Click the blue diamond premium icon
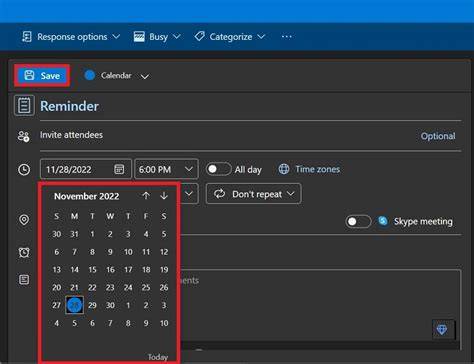 [x=442, y=330]
